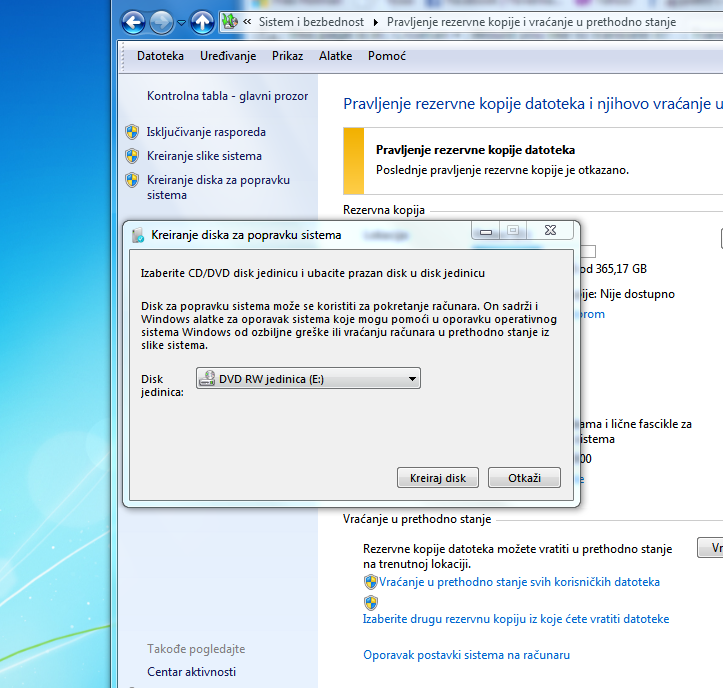Click the double chevron in the address bar

(x=247, y=21)
